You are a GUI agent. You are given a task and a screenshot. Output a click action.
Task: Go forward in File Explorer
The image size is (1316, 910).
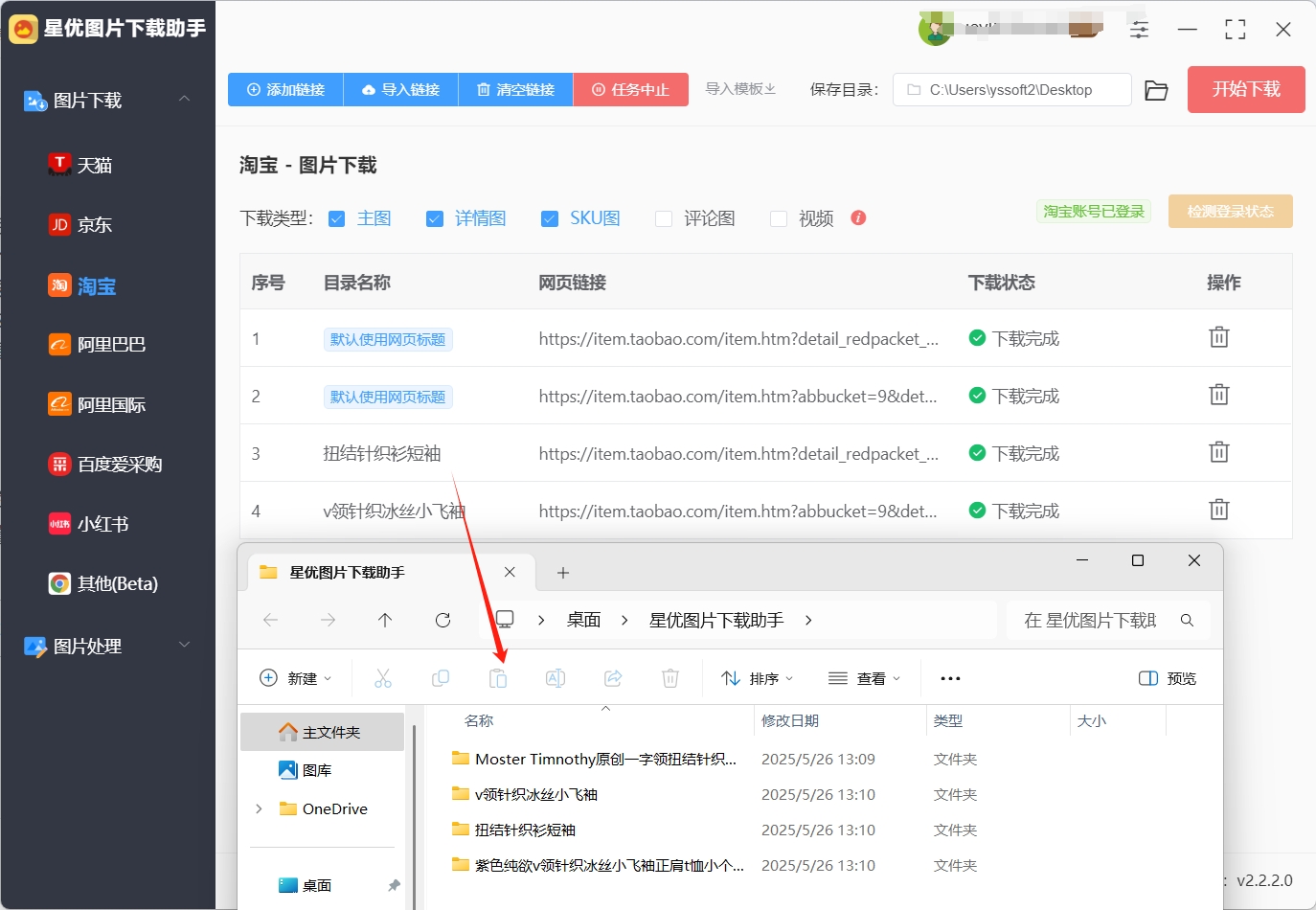pyautogui.click(x=328, y=621)
